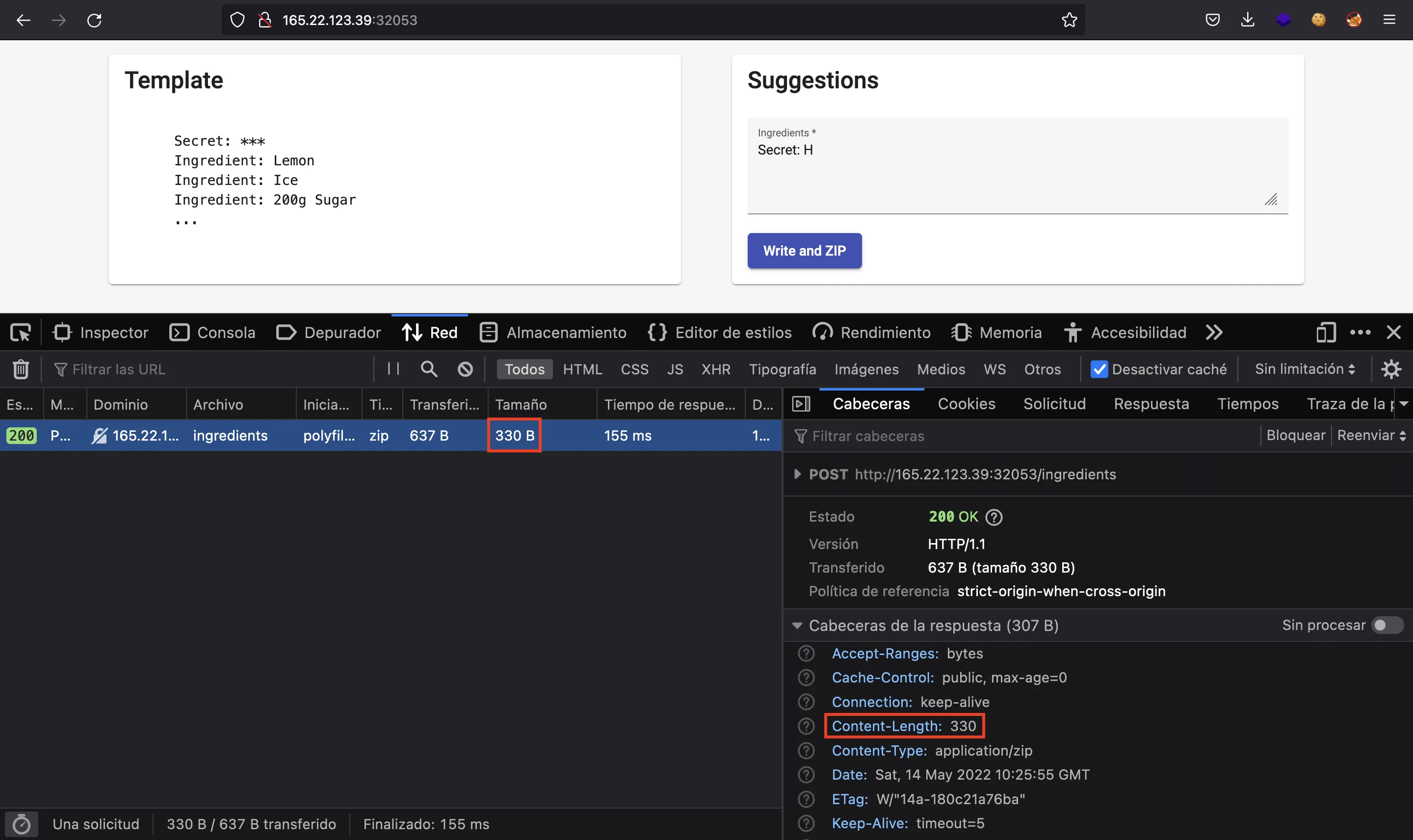The width and height of the screenshot is (1413, 840).
Task: Open the Sin limitación throttling dropdown
Action: 1305,369
